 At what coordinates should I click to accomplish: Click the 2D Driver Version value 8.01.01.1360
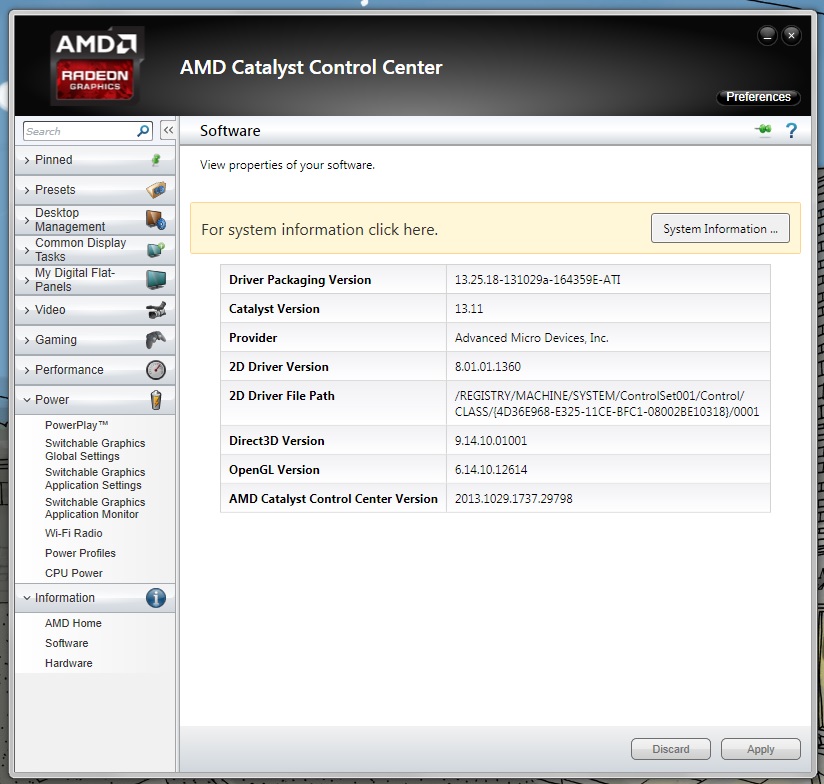tap(488, 367)
